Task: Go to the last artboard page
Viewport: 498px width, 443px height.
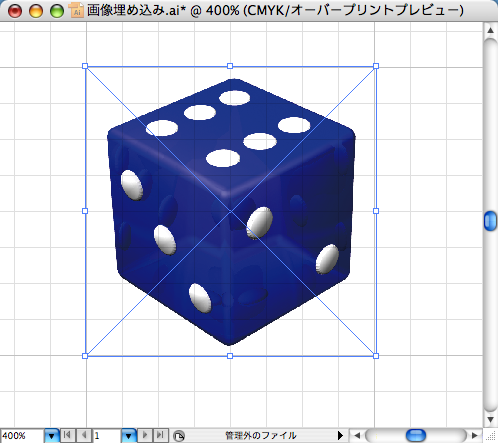Action: pos(160,435)
